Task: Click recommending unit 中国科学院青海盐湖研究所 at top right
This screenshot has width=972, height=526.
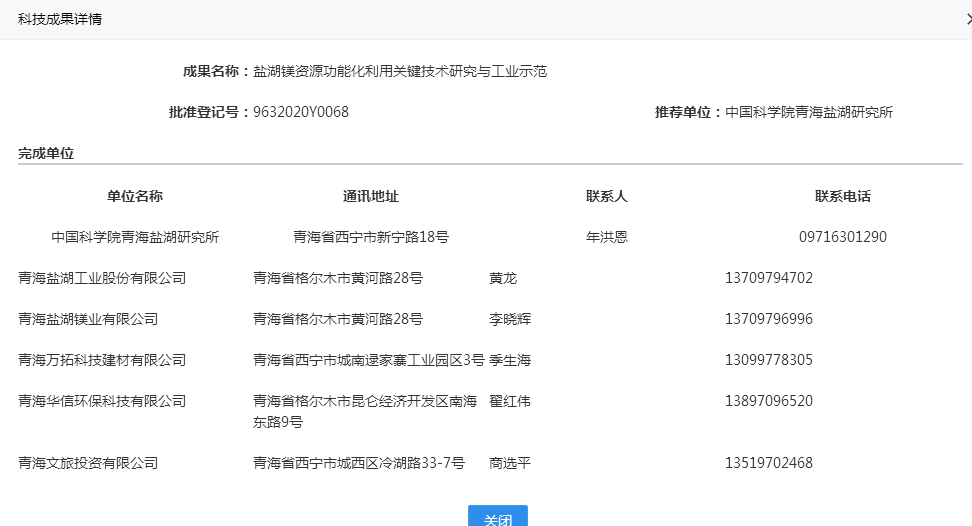Action: coord(809,112)
